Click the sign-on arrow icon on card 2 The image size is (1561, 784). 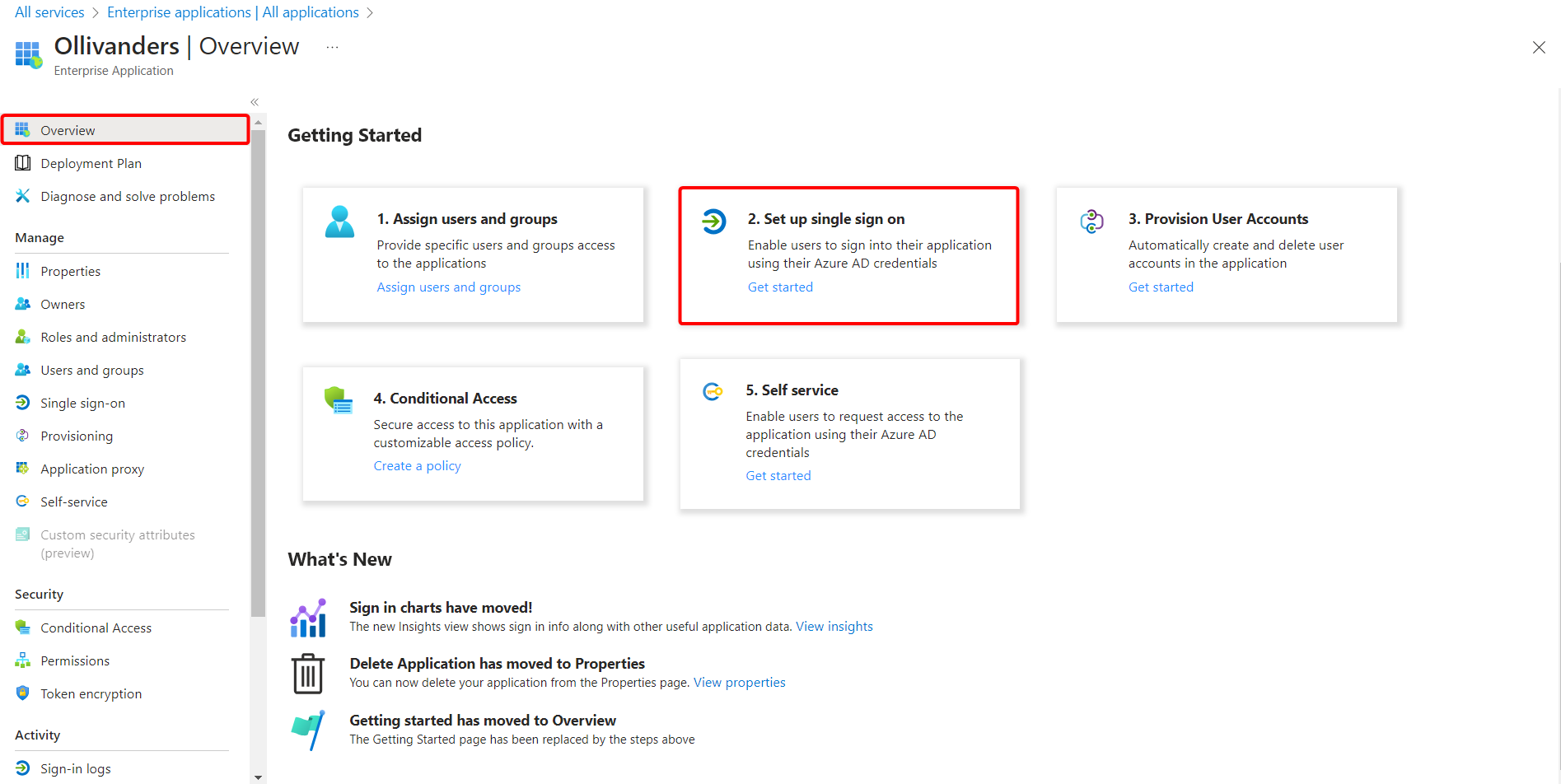pos(713,222)
